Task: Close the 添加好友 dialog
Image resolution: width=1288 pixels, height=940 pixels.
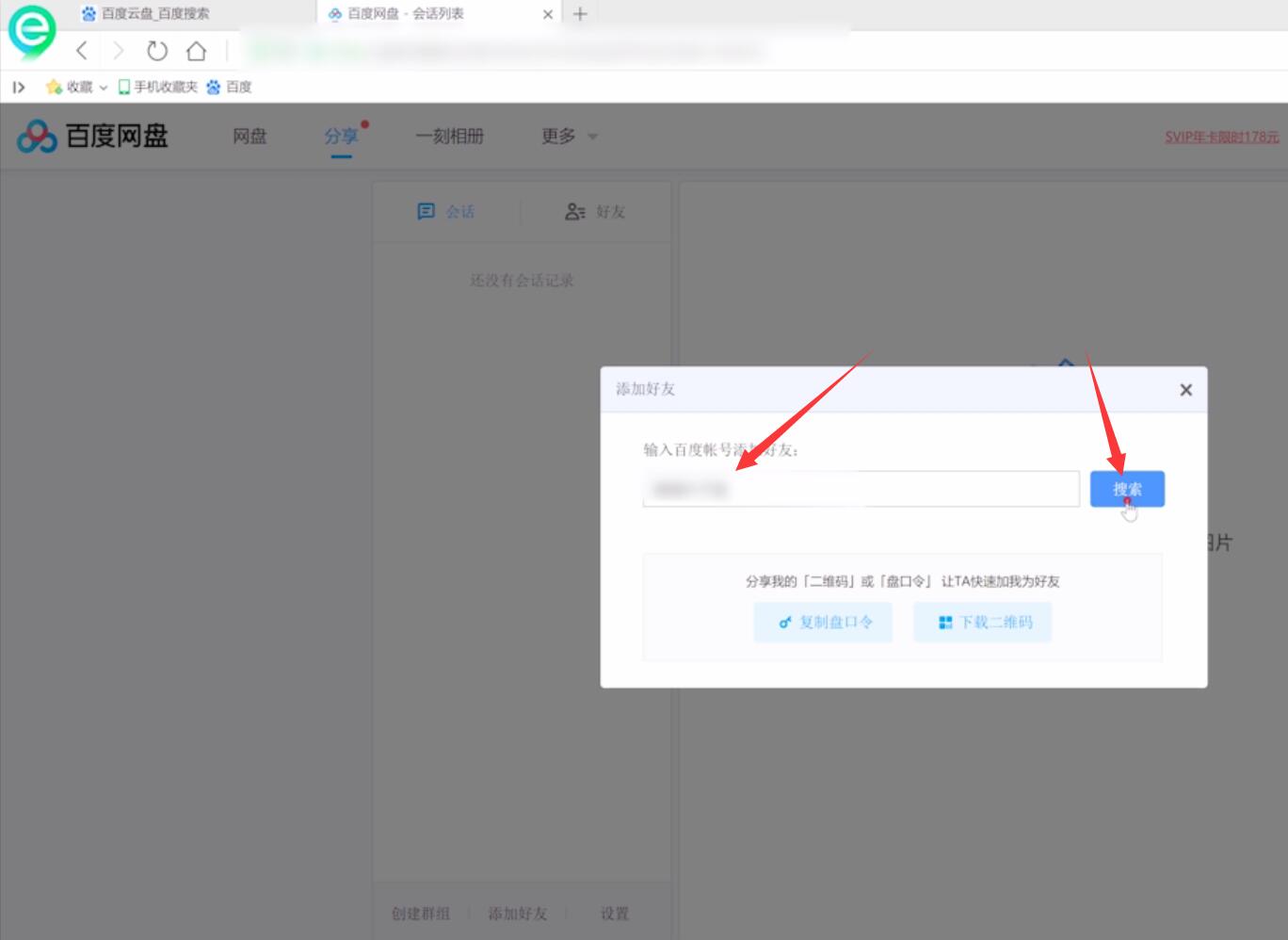Action: tap(1186, 390)
